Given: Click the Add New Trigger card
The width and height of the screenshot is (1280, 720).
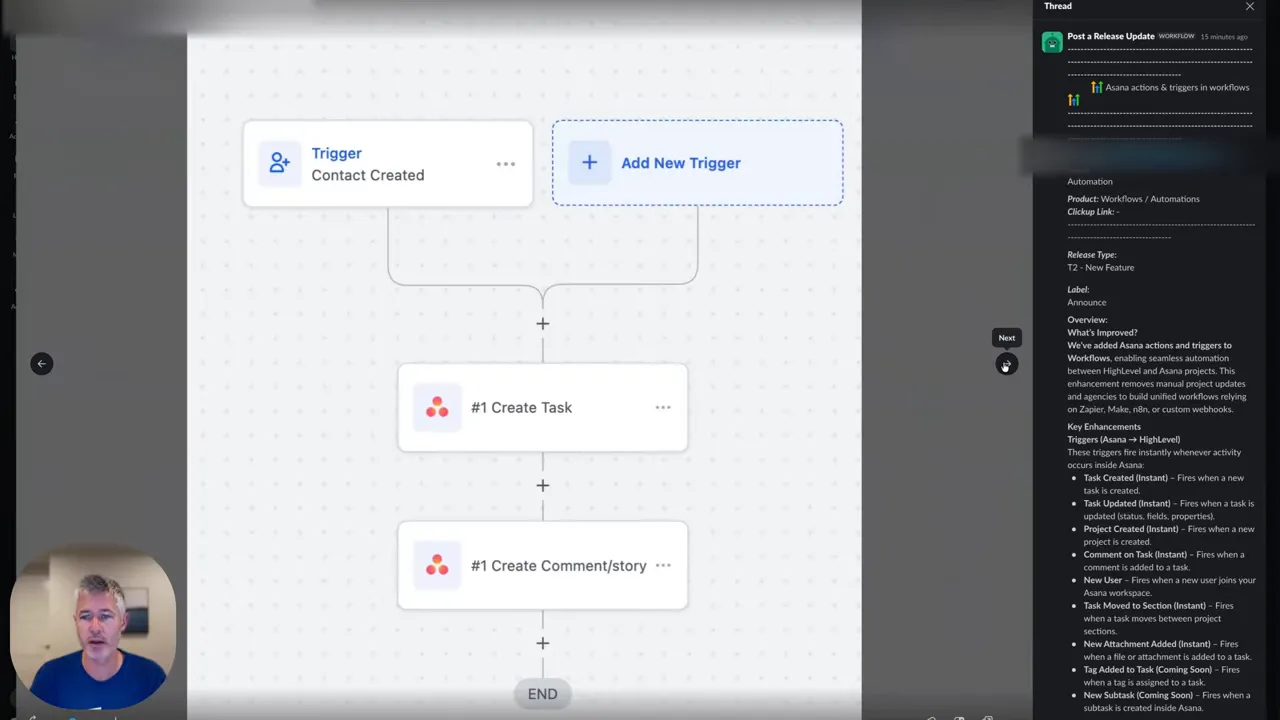Looking at the screenshot, I should click(697, 163).
